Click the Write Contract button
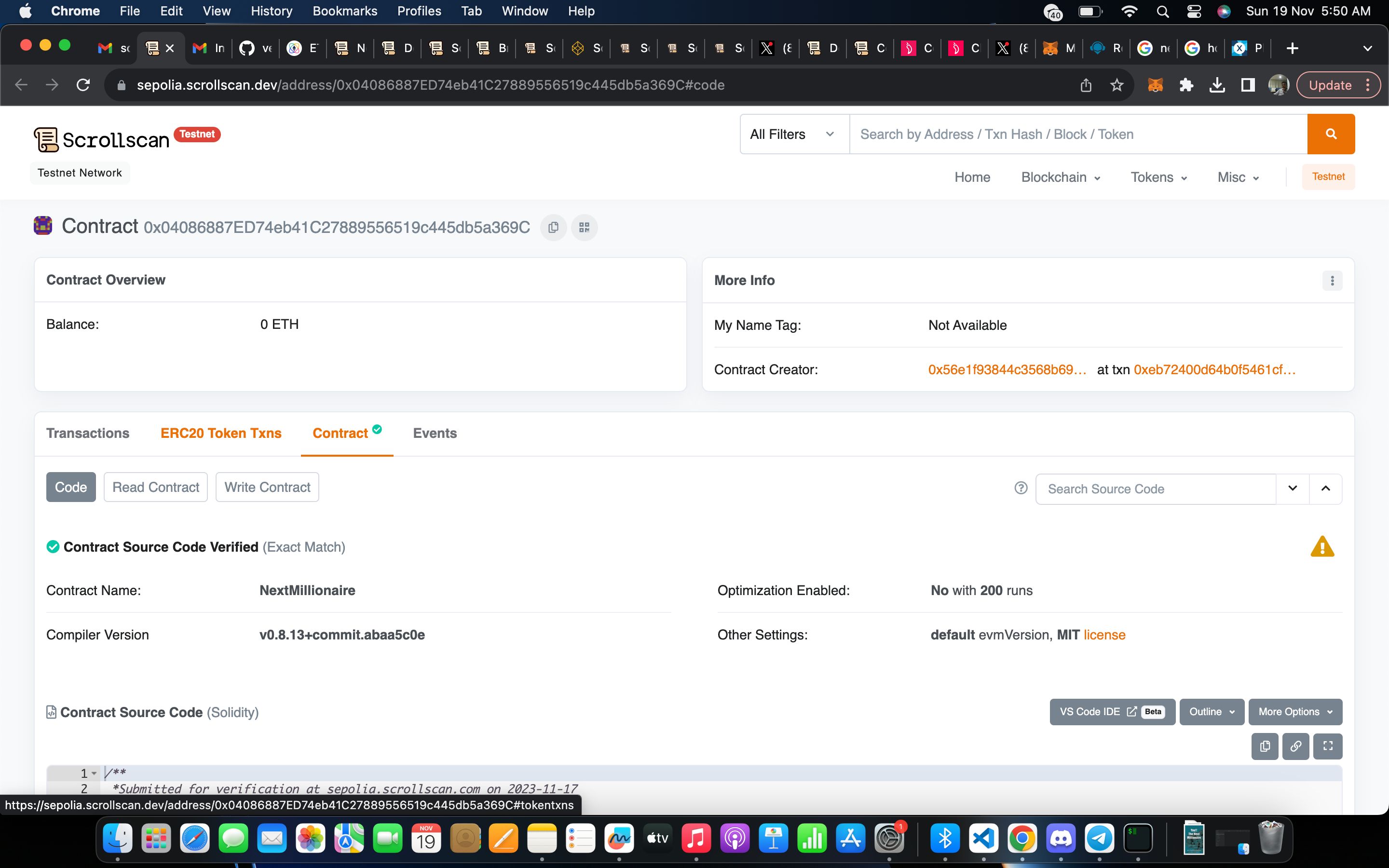 pos(267,487)
